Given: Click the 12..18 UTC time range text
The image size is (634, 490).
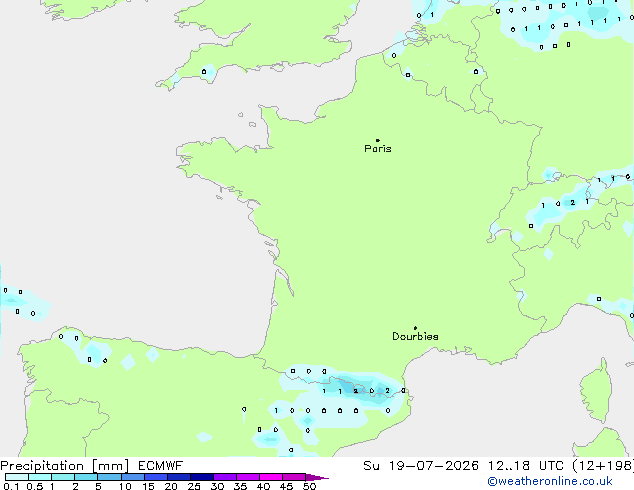Looking at the screenshot, I should tap(526, 466).
